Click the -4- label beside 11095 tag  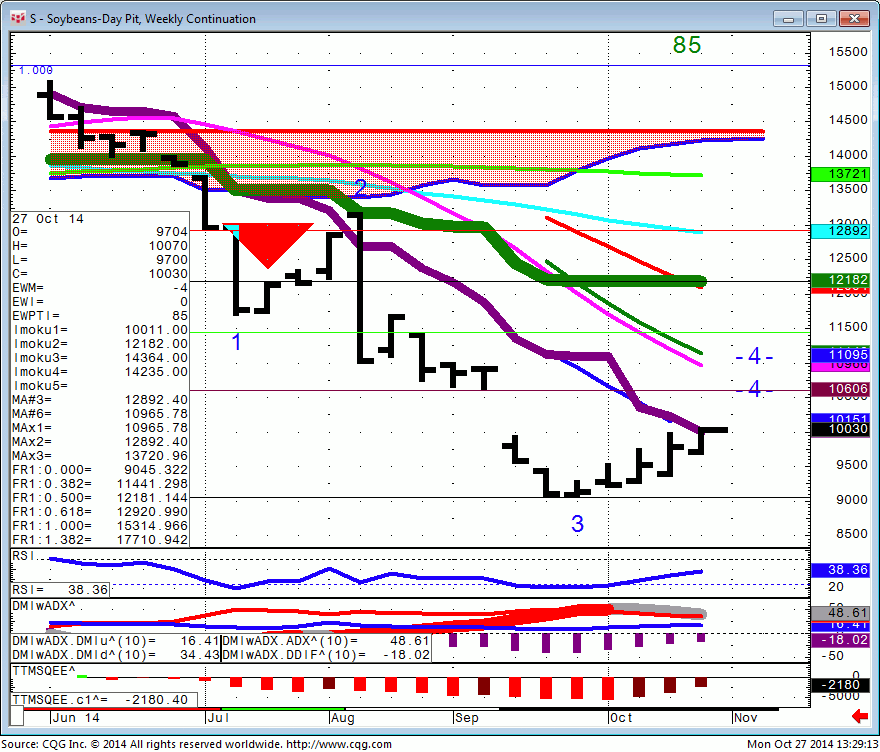[754, 356]
